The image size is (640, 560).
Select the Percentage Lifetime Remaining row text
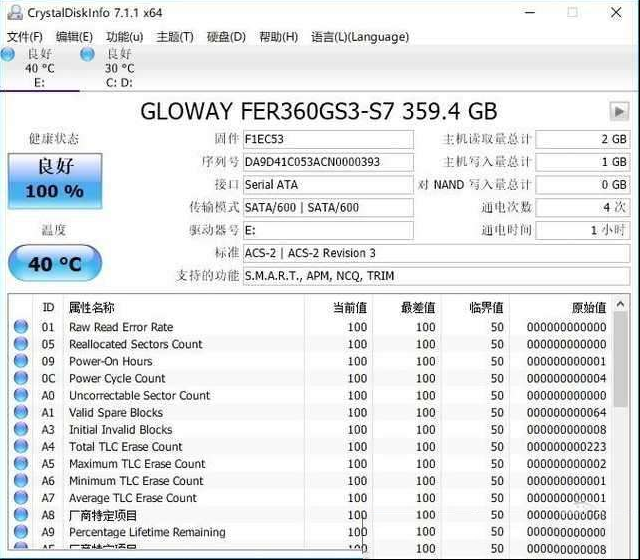[147, 532]
